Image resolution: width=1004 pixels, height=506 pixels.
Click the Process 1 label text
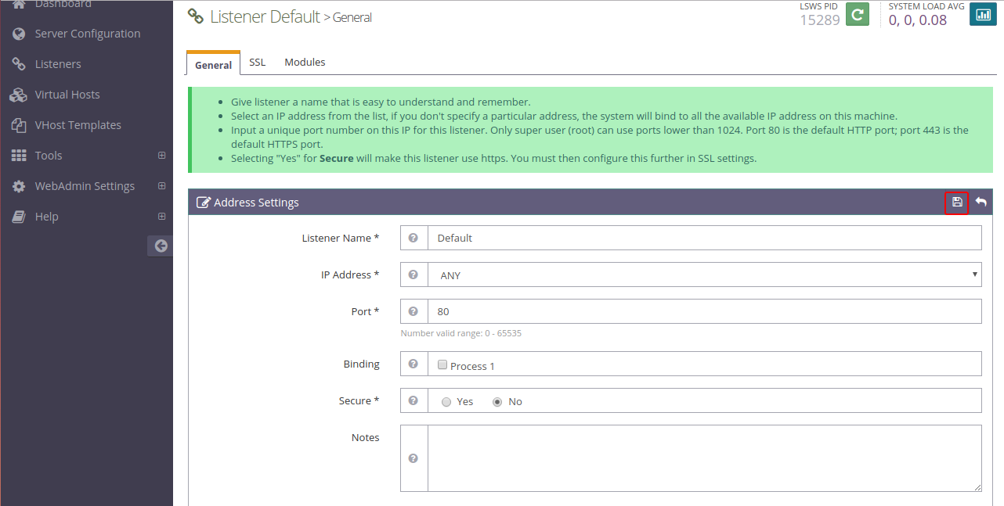tap(473, 366)
